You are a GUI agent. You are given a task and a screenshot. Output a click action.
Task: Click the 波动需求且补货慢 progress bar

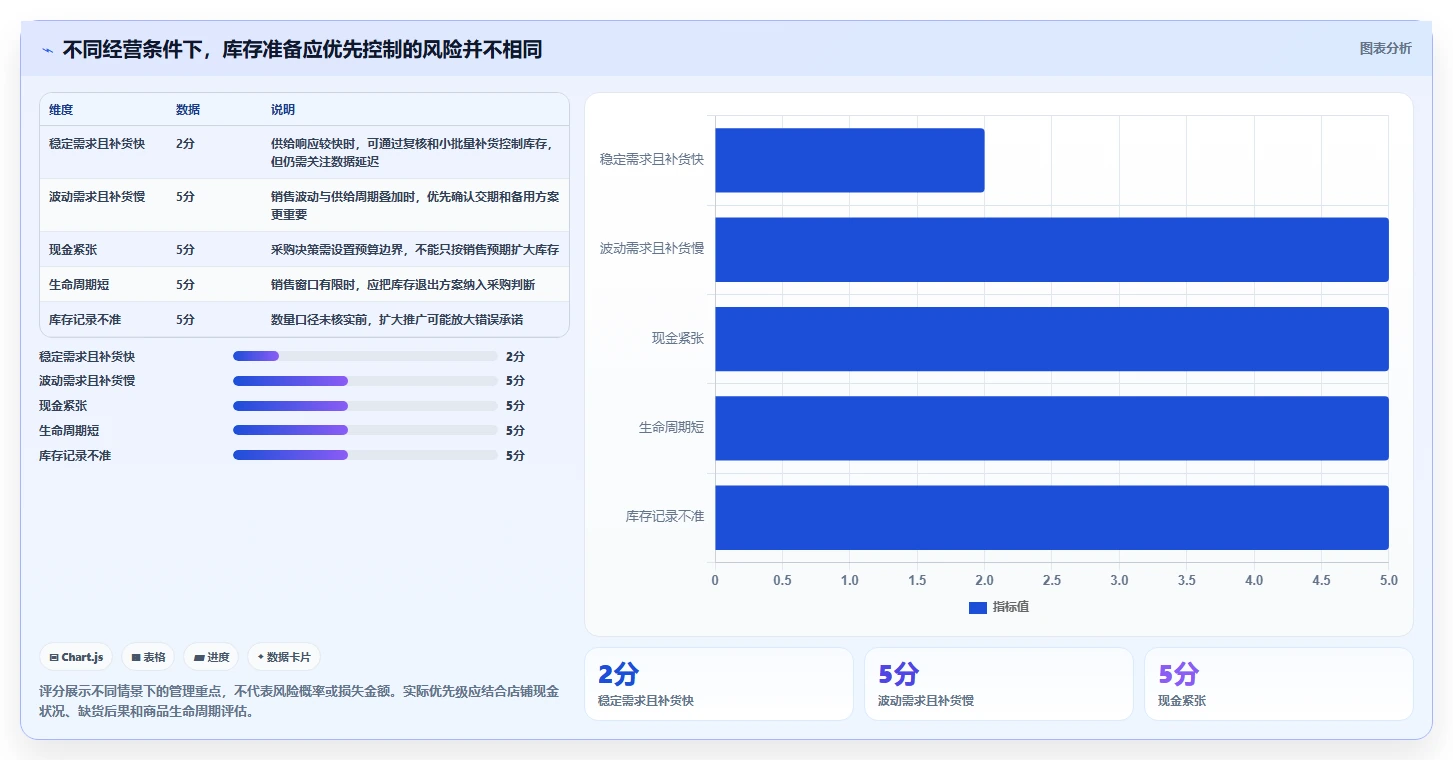coord(365,381)
